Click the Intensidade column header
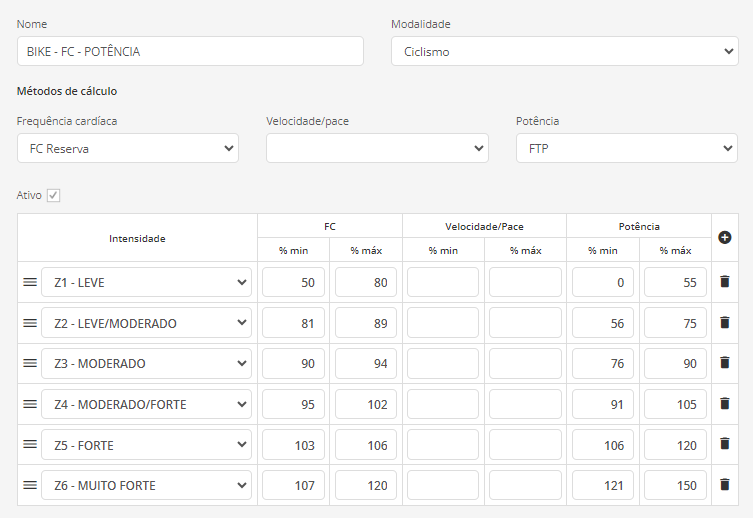This screenshot has width=753, height=518. point(137,239)
